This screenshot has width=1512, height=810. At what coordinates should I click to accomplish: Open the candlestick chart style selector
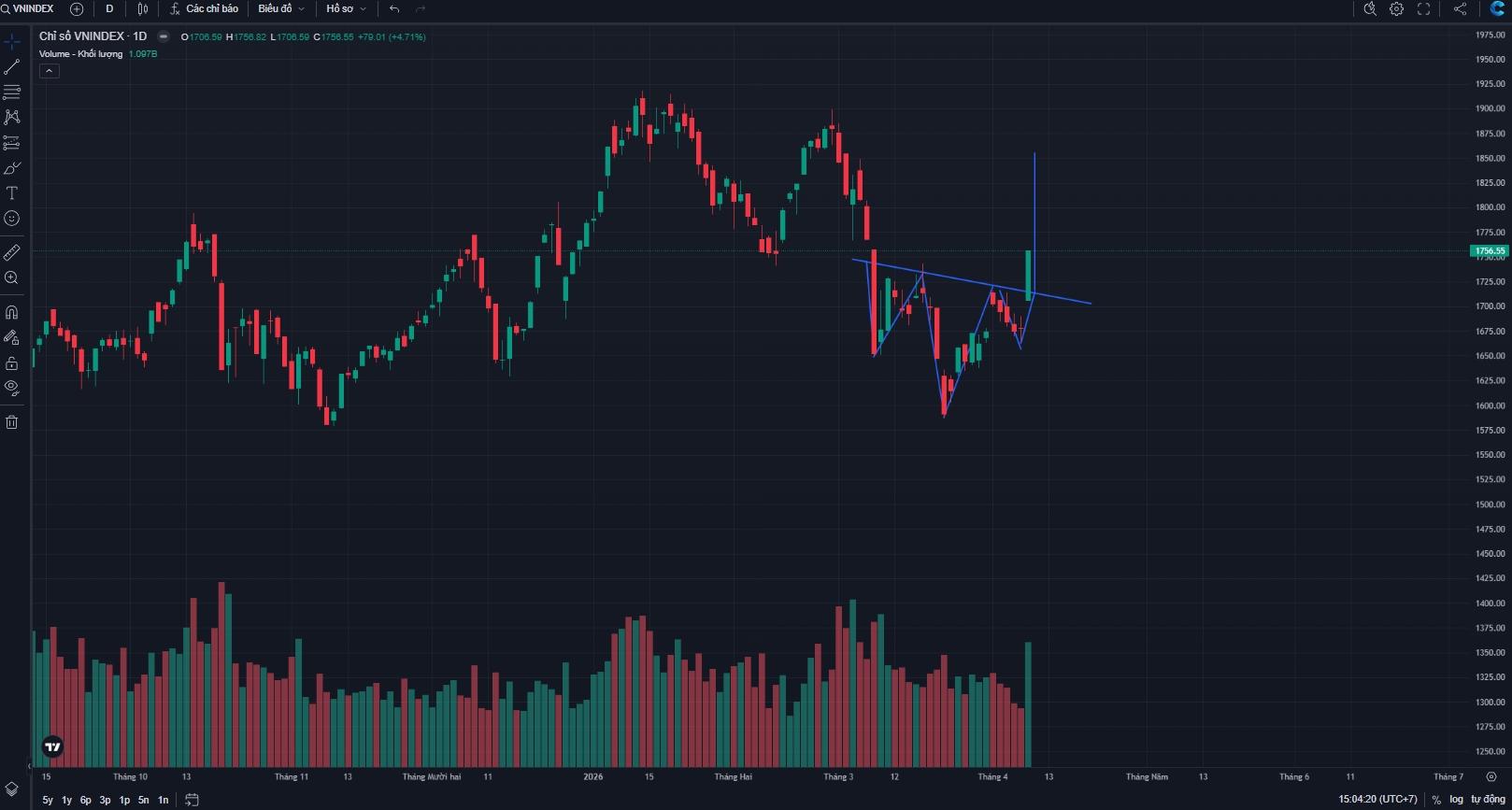pyautogui.click(x=143, y=9)
